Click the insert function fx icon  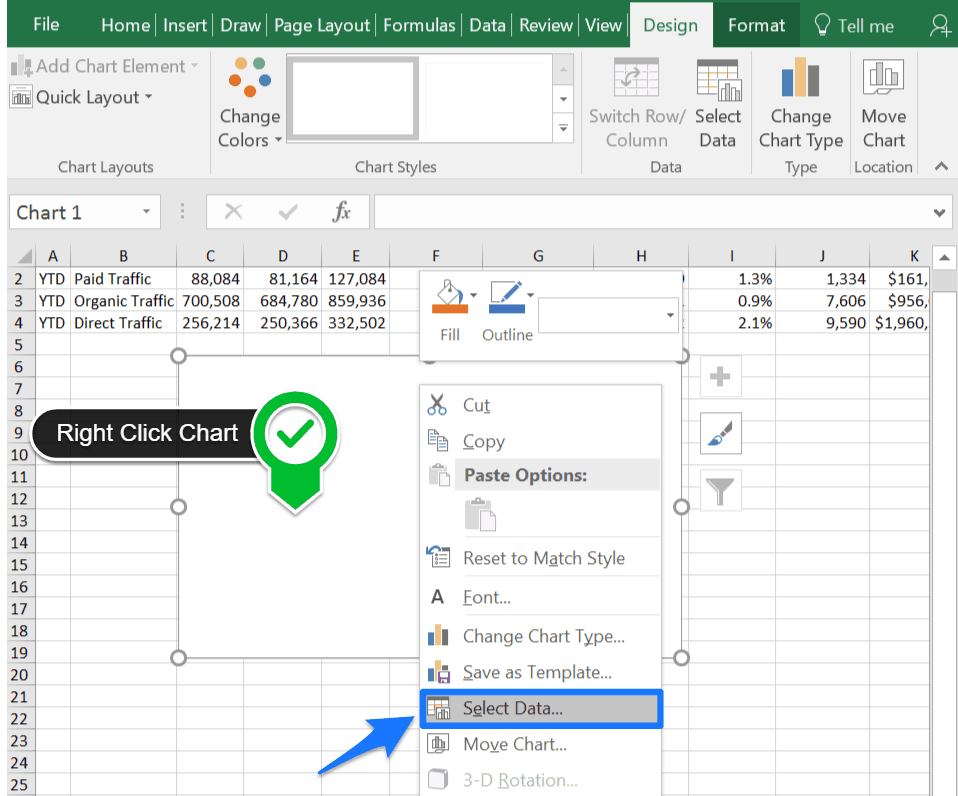(x=341, y=212)
